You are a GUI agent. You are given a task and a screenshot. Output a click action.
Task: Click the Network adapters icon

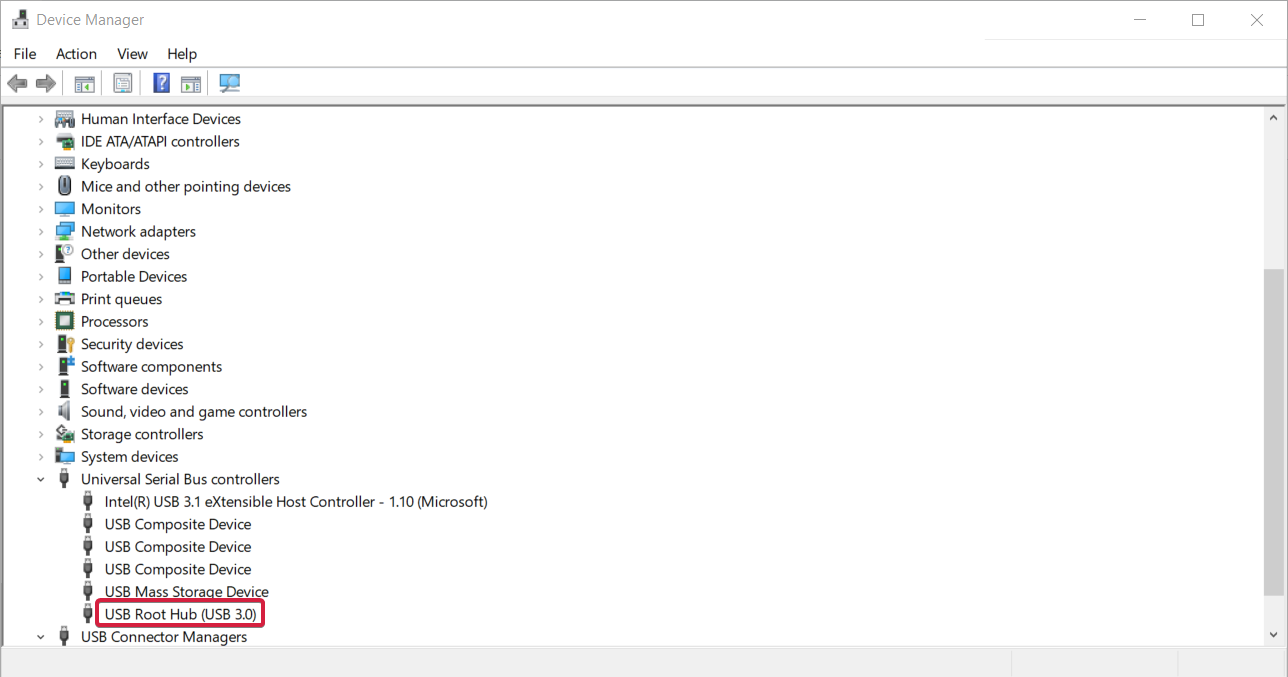[65, 232]
